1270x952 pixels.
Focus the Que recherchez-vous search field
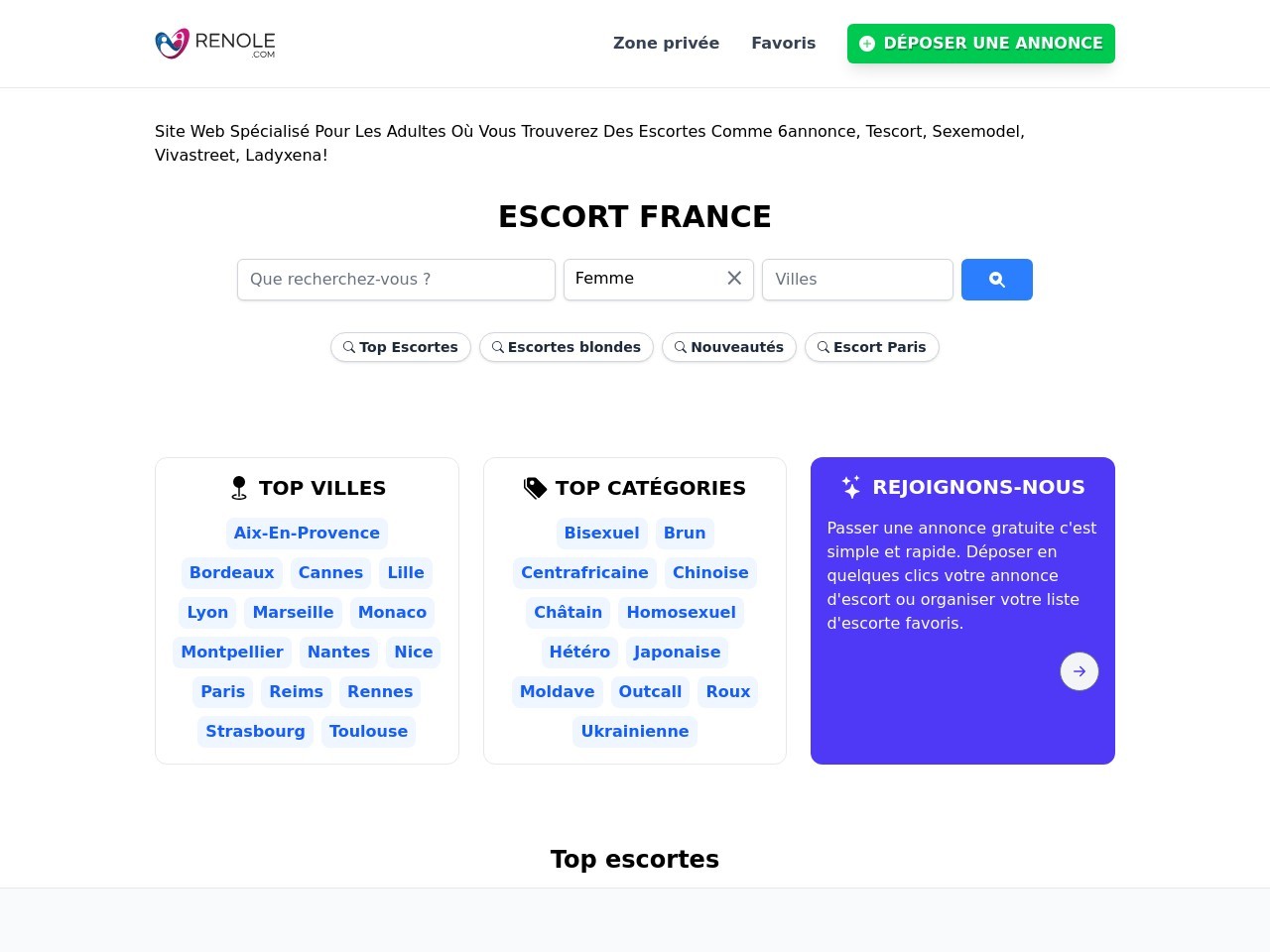tap(396, 280)
